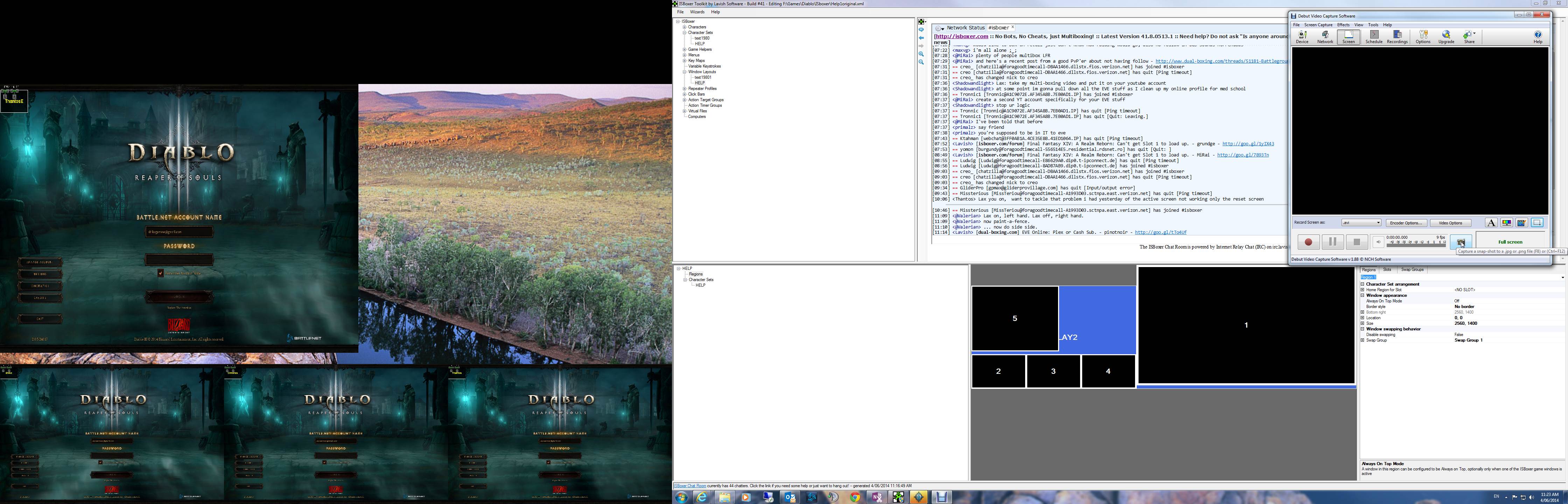Expand the Repeater Profiles node
The height and width of the screenshot is (504, 1568).
pyautogui.click(x=684, y=89)
